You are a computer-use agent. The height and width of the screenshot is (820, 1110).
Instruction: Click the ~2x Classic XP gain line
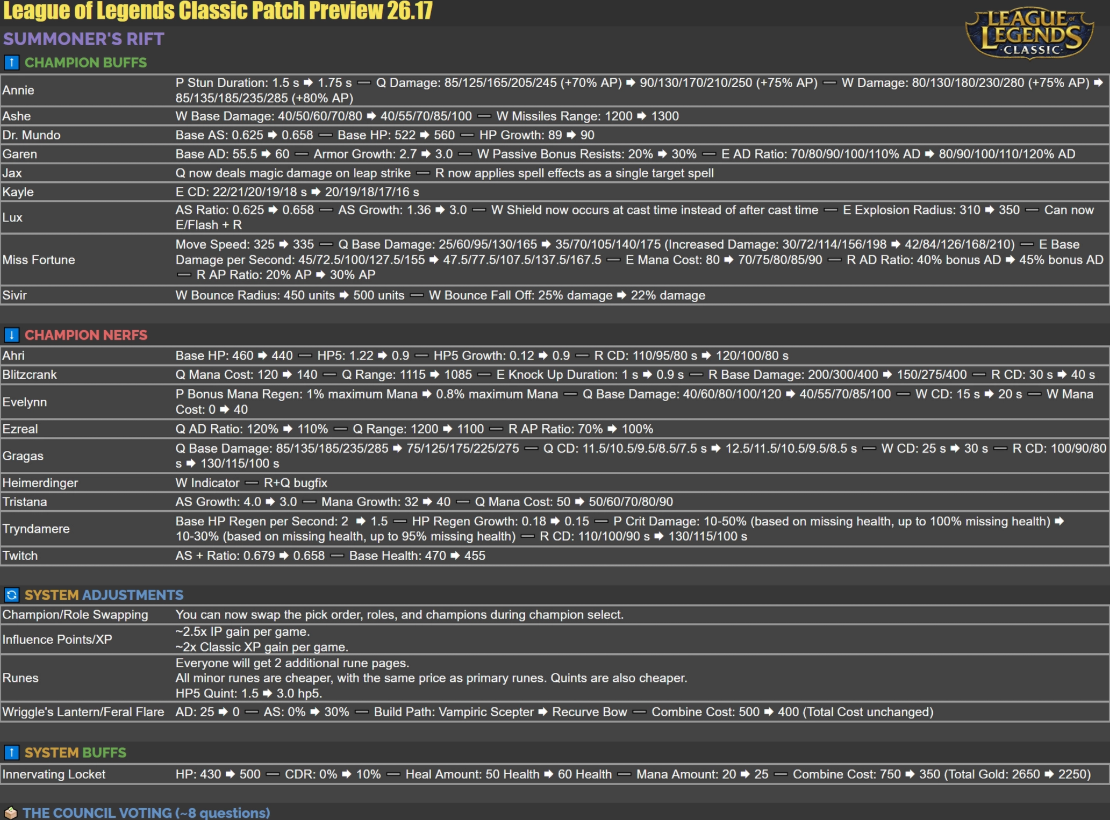click(261, 647)
